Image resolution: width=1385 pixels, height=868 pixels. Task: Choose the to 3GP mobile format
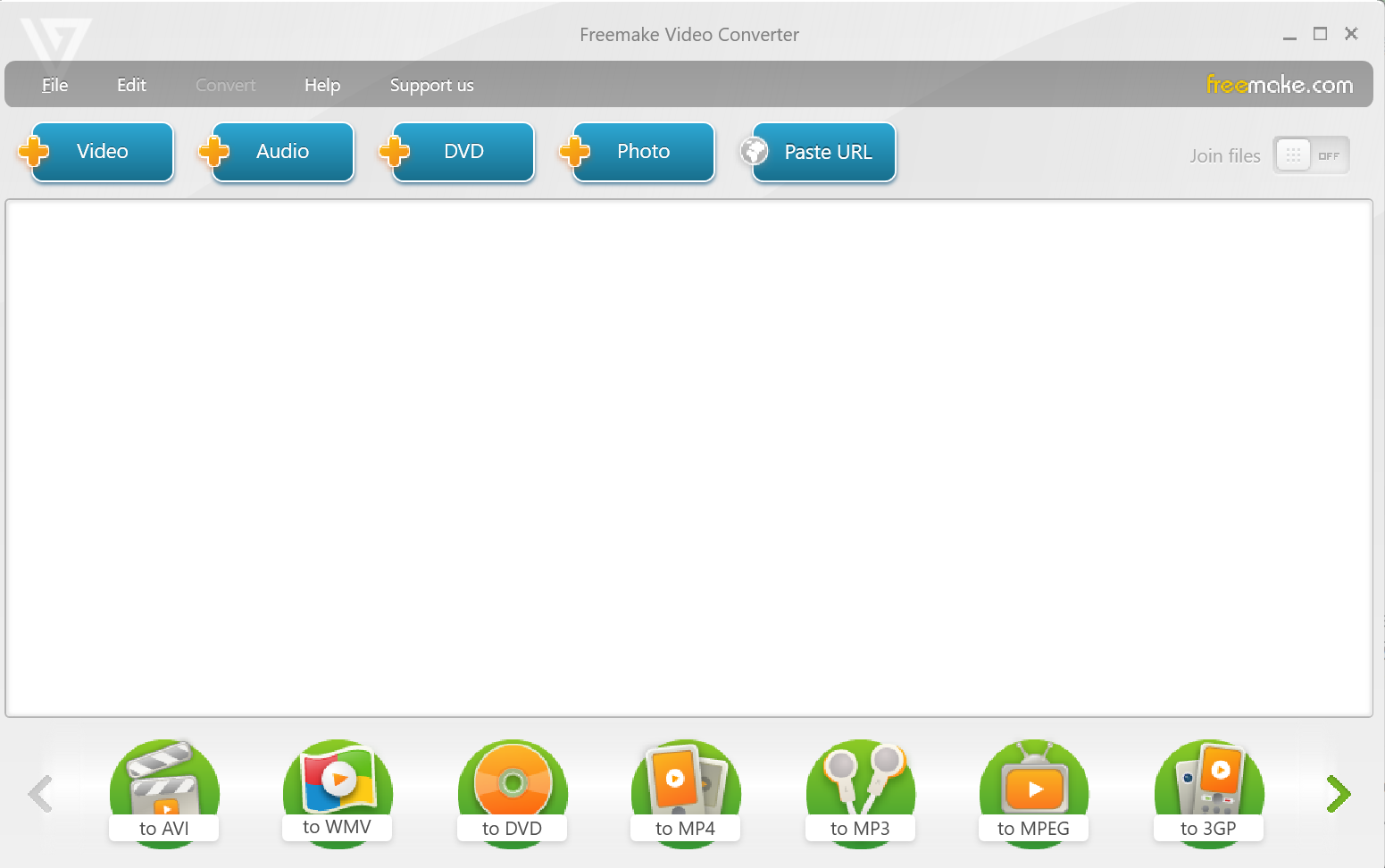1208,793
